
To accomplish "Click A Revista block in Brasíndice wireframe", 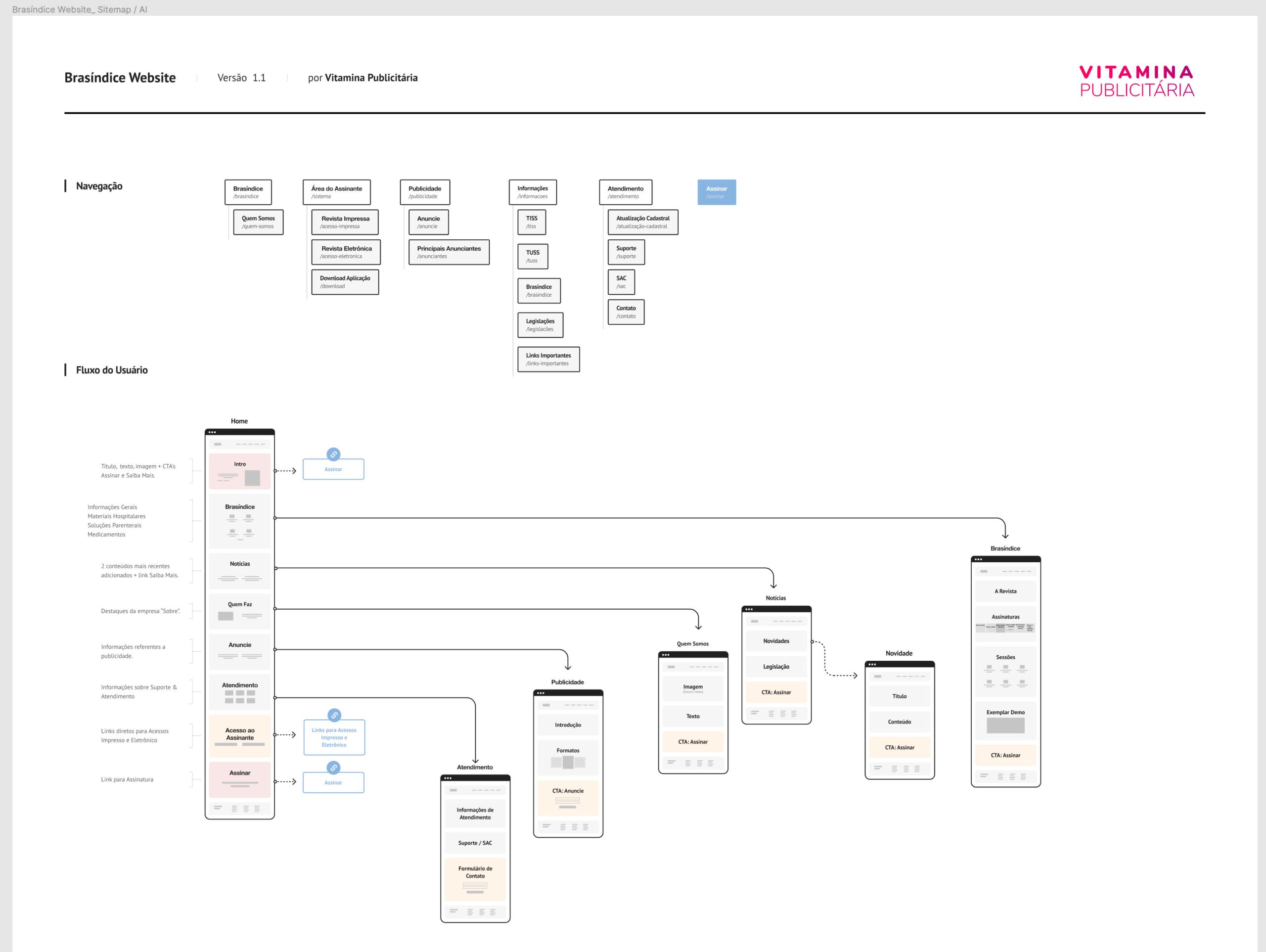I will 1005,591.
